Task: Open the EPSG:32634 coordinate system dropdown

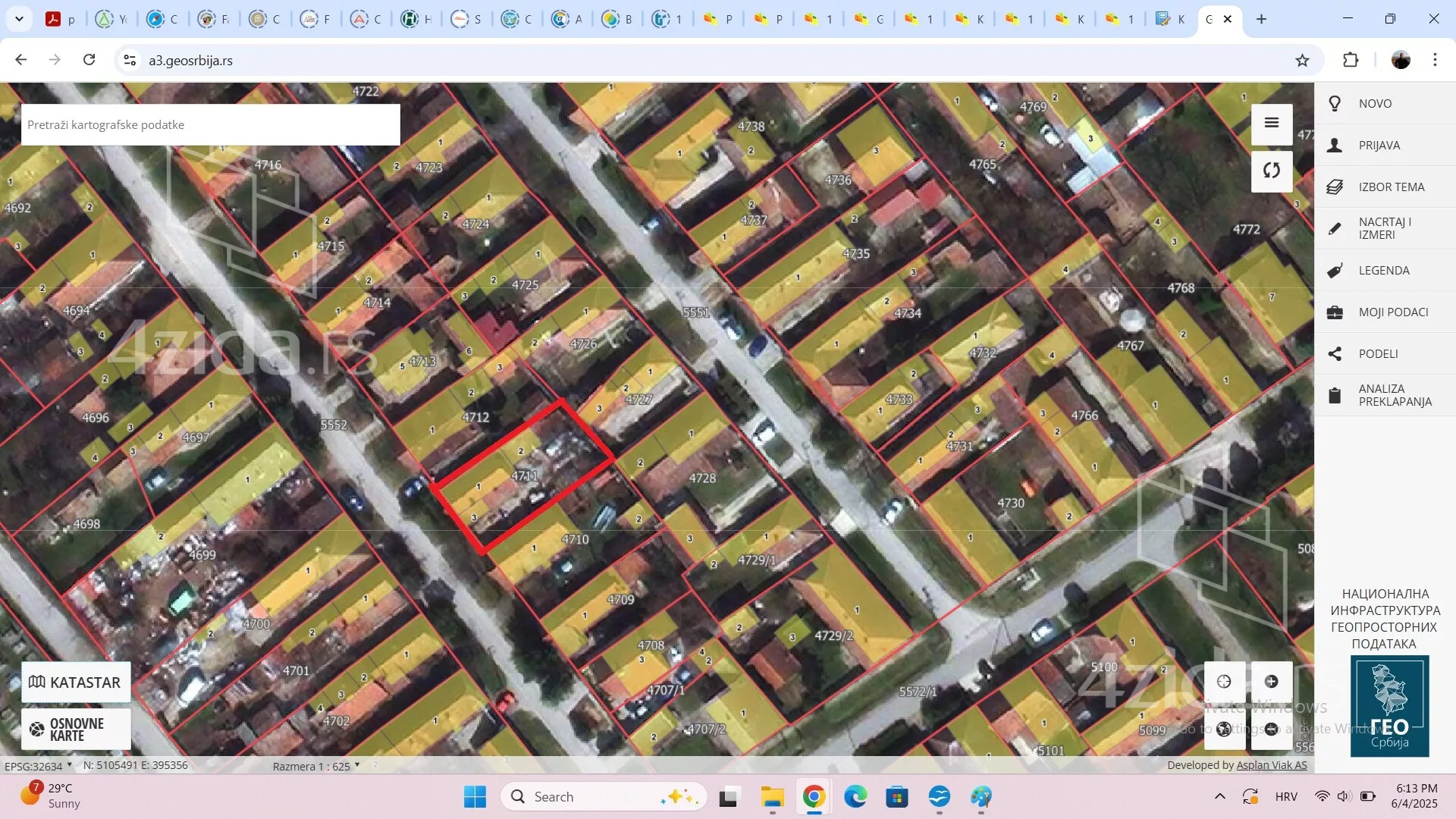Action: tap(38, 766)
